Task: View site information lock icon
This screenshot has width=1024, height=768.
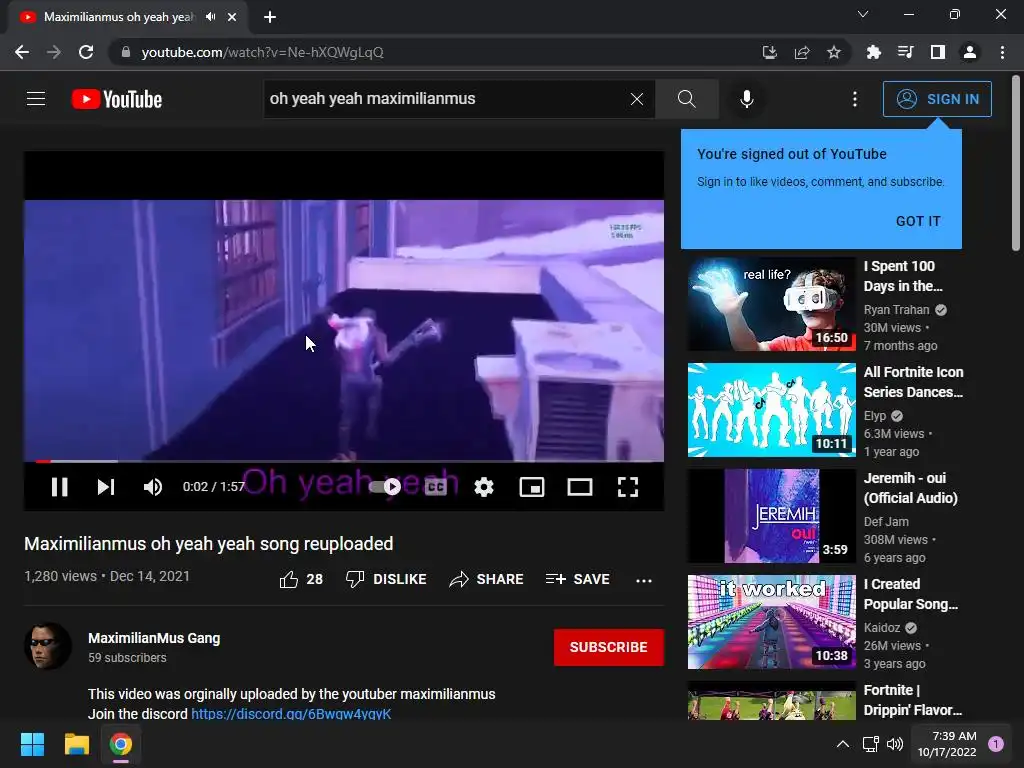Action: pyautogui.click(x=126, y=52)
